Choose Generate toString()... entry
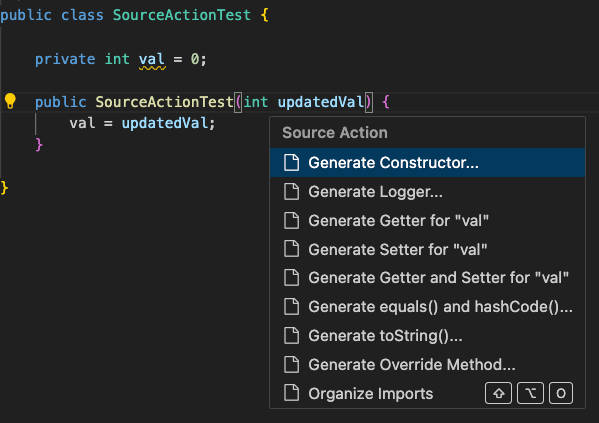The width and height of the screenshot is (599, 423). click(427, 336)
